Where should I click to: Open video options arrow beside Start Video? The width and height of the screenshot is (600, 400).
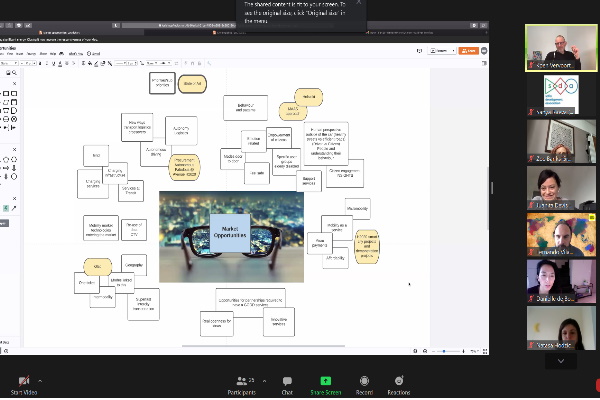(40, 379)
